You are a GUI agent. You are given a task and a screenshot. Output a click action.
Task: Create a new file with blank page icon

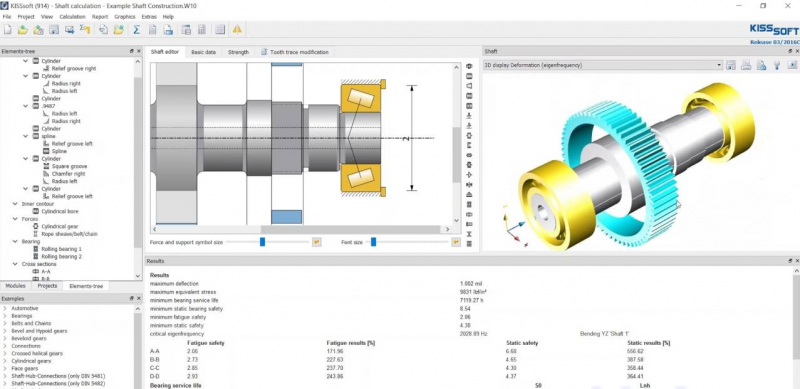7,30
